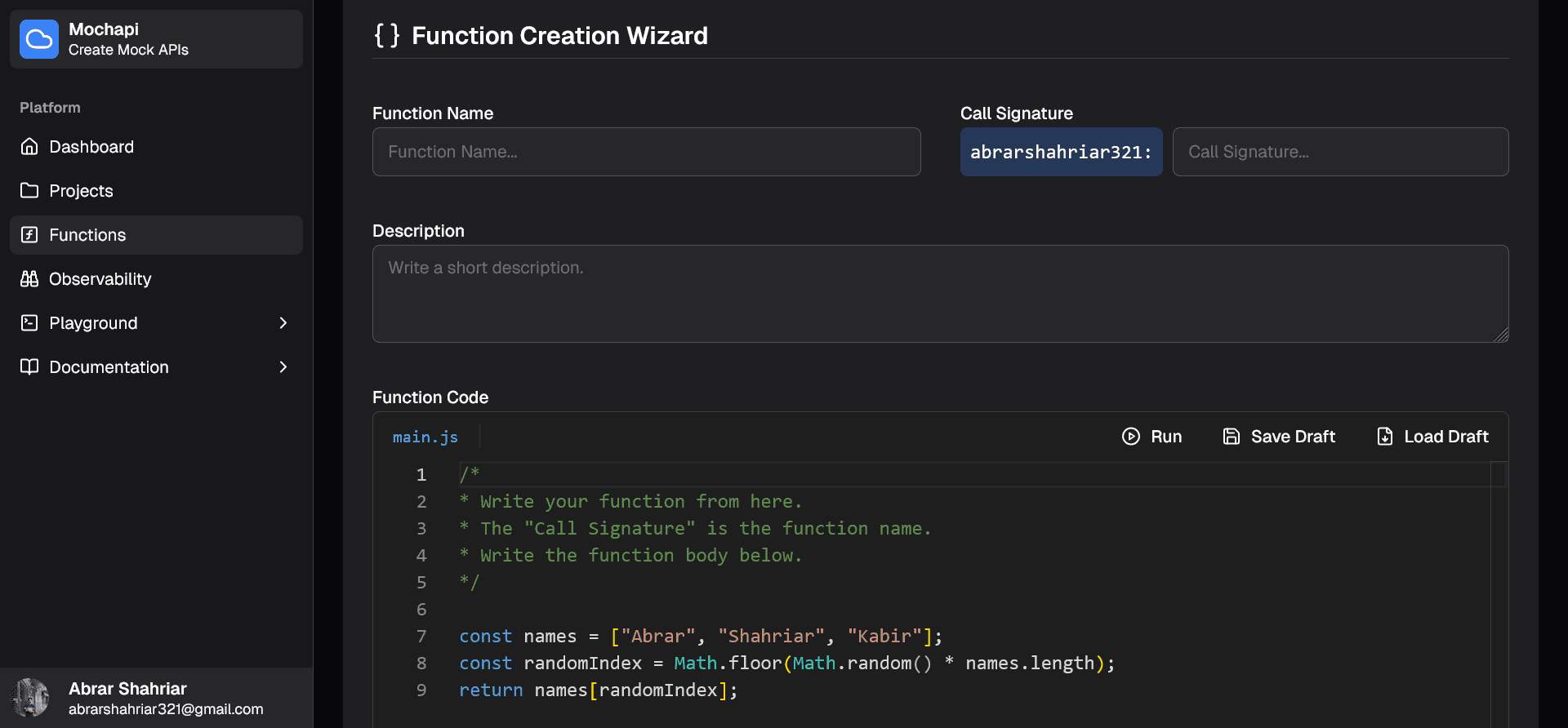Open the Abrar Shahriar profile avatar
This screenshot has height=728, width=1568.
[30, 698]
